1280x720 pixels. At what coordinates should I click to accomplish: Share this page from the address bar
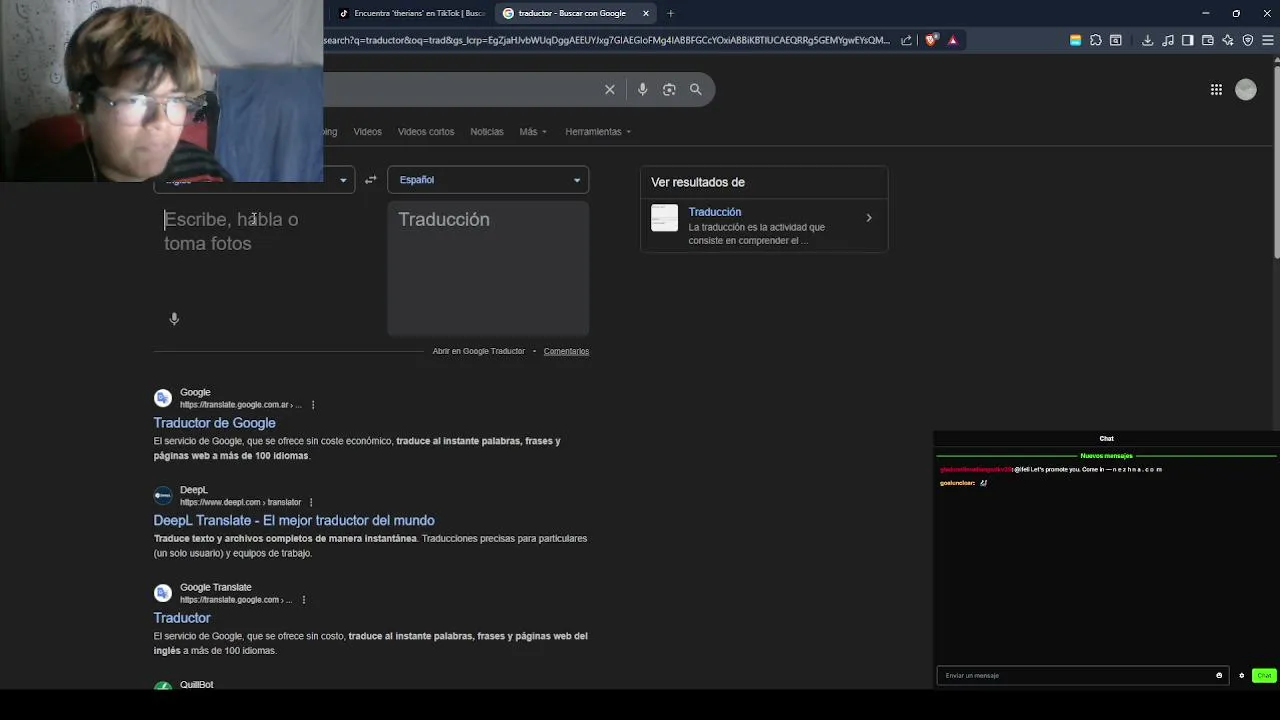click(x=906, y=40)
